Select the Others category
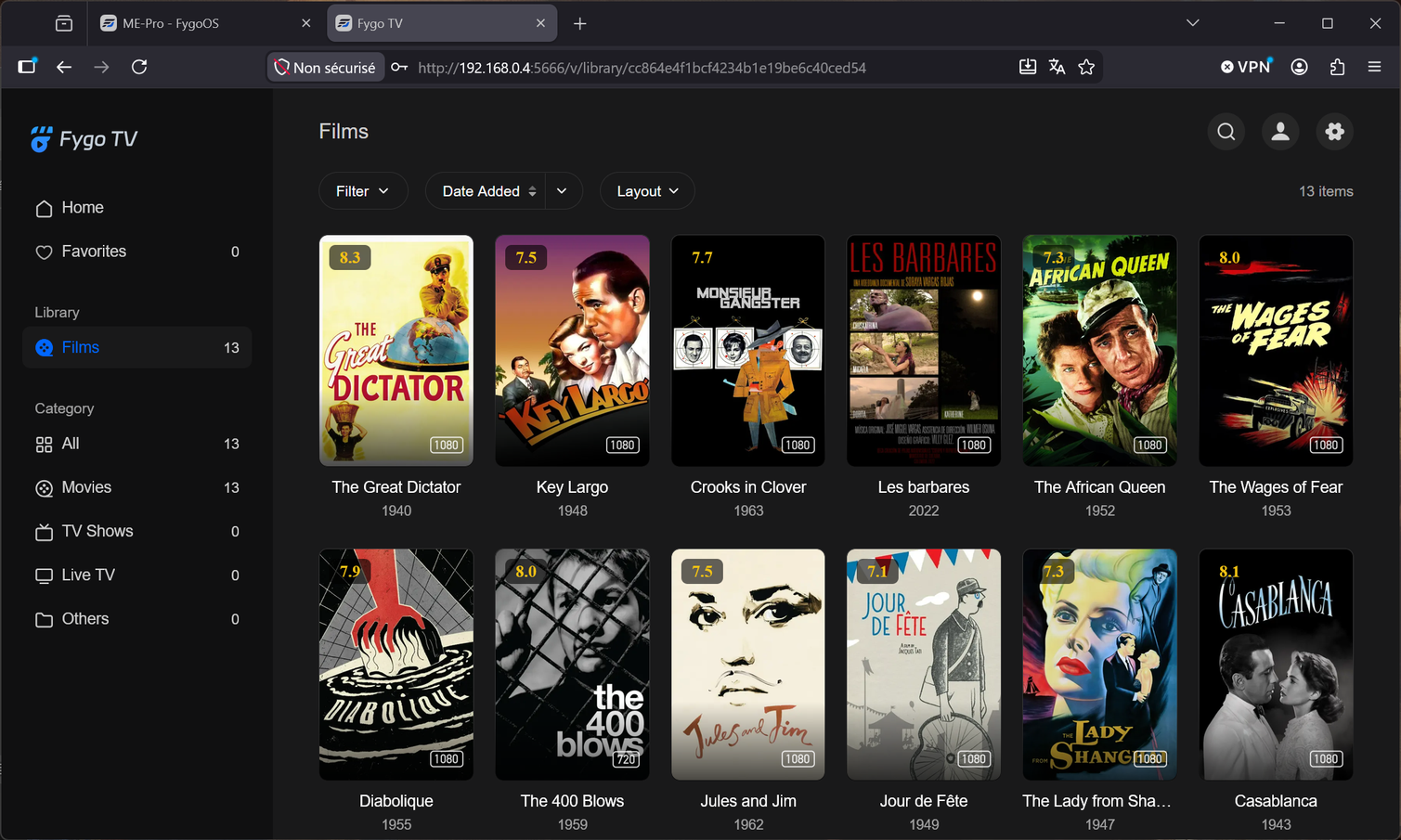The image size is (1401, 840). click(137, 619)
